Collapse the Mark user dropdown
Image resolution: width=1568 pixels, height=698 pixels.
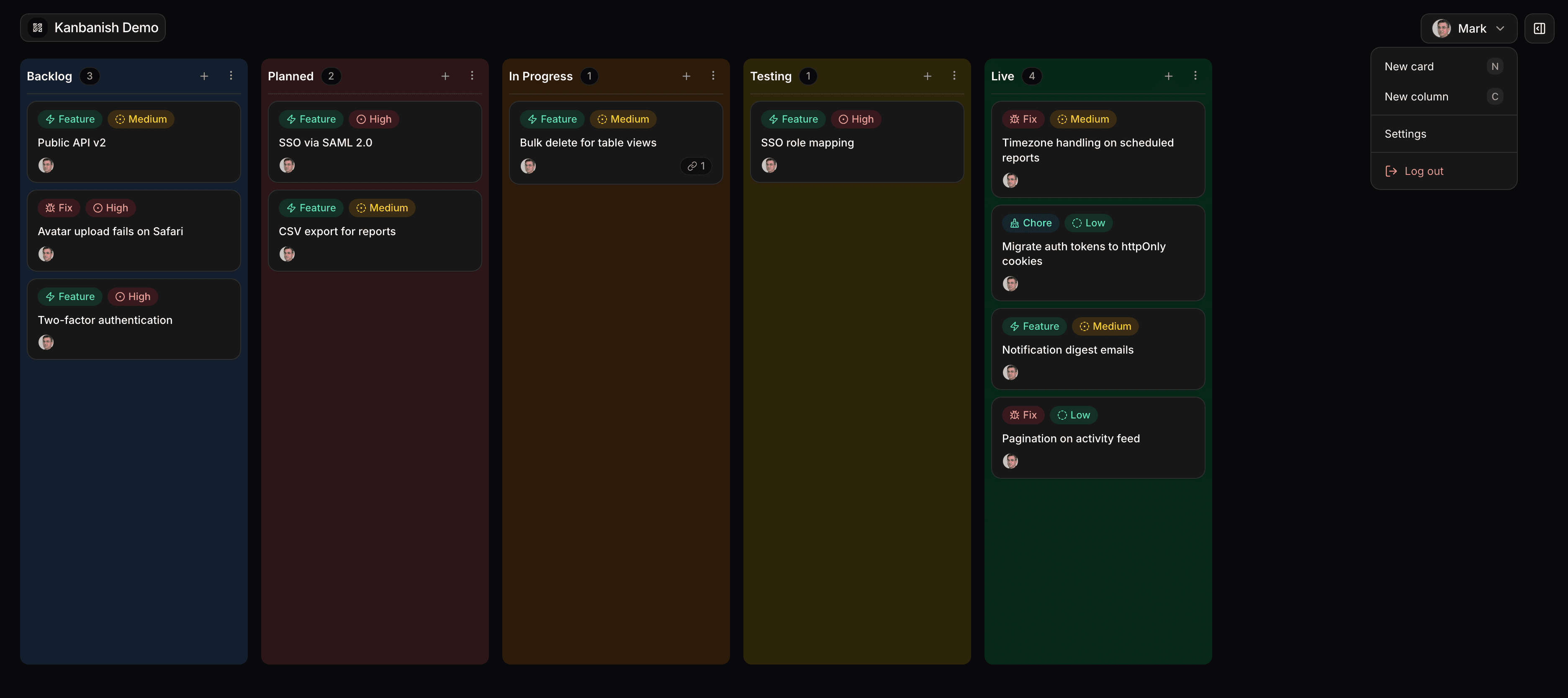1469,28
